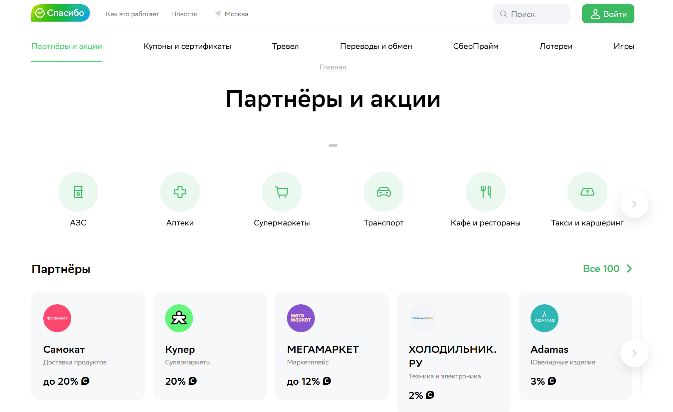Open the СберПрайм tab

click(x=476, y=46)
